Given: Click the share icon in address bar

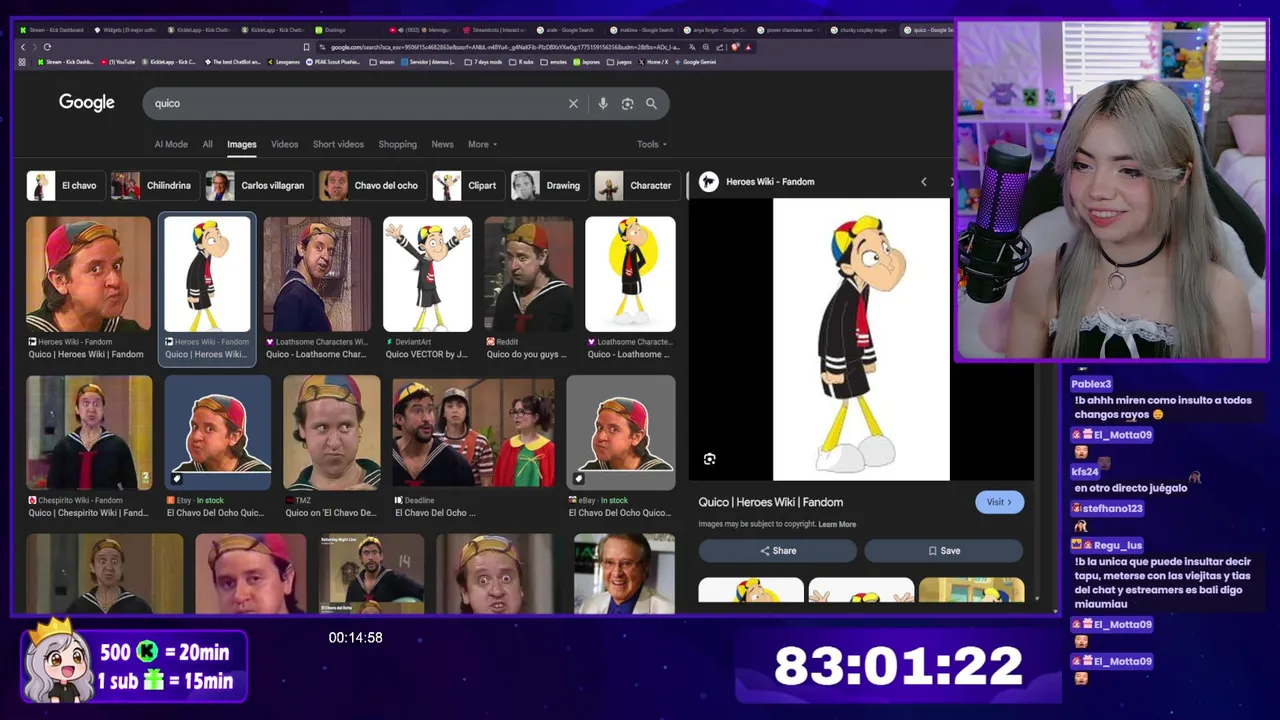Looking at the screenshot, I should coord(719,47).
